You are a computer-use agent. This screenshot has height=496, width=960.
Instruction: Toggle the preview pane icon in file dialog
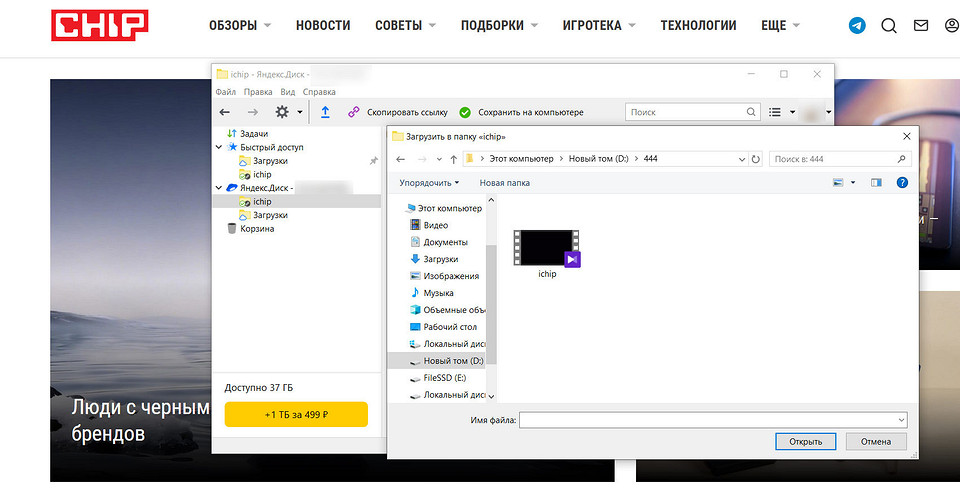click(876, 183)
